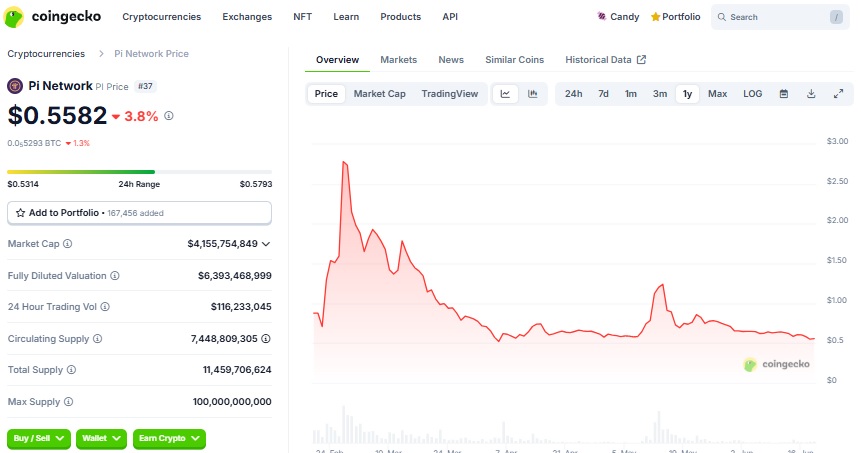Click the $0.5582 current price
This screenshot has height=453, width=861.
[57, 115]
